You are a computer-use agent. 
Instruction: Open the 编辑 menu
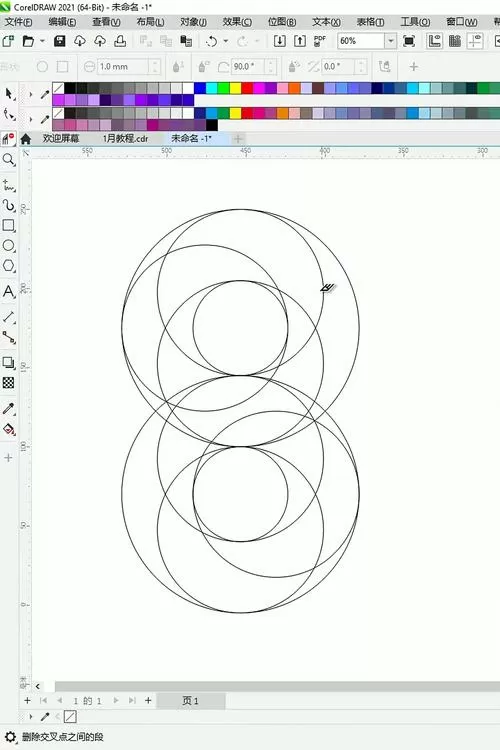coord(62,22)
